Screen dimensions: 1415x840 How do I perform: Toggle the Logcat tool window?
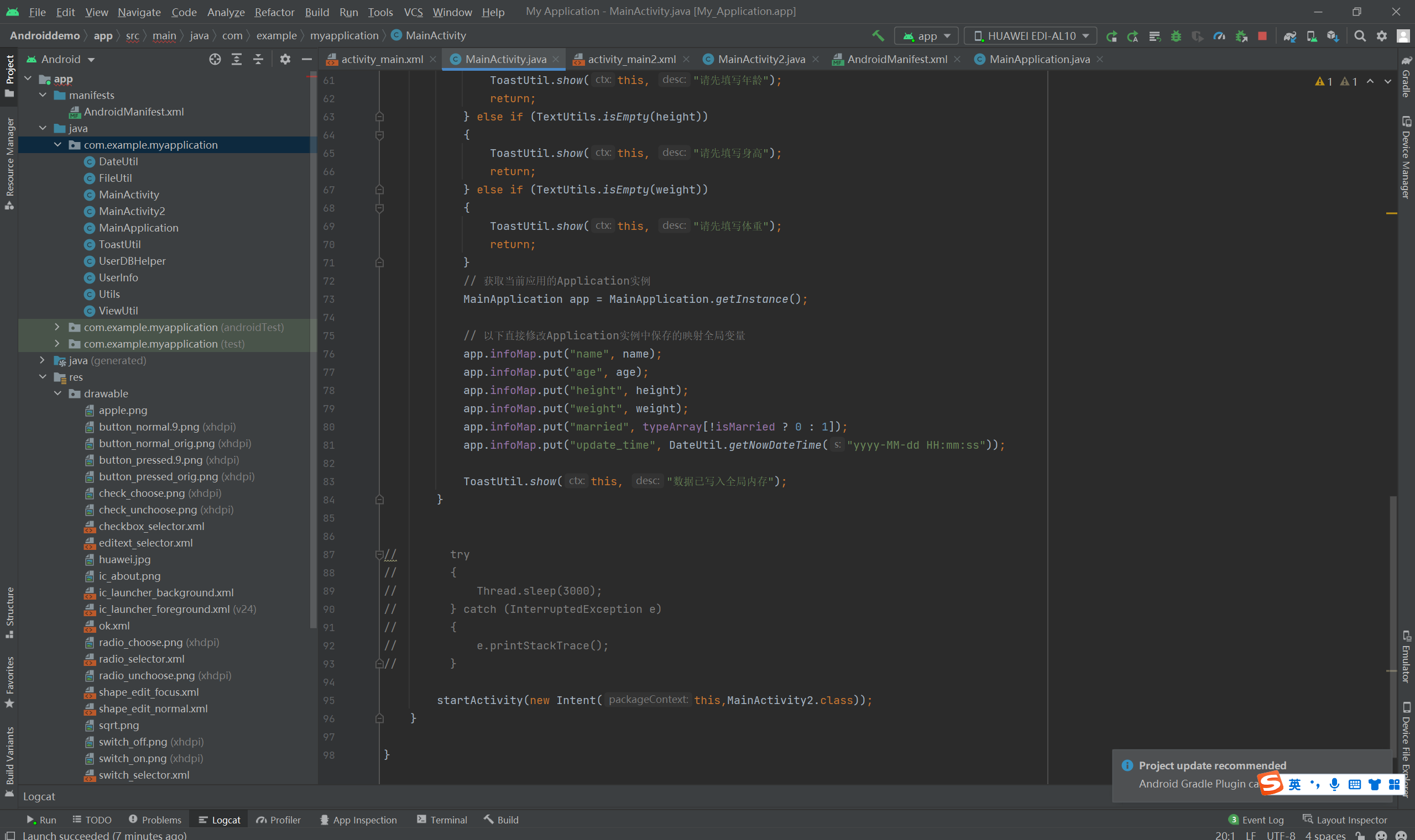coord(220,820)
